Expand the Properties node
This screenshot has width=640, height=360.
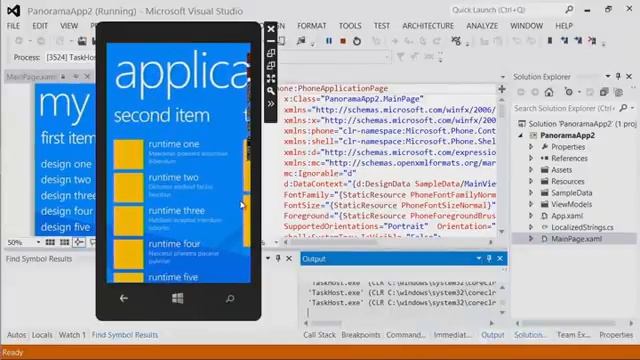click(x=531, y=147)
